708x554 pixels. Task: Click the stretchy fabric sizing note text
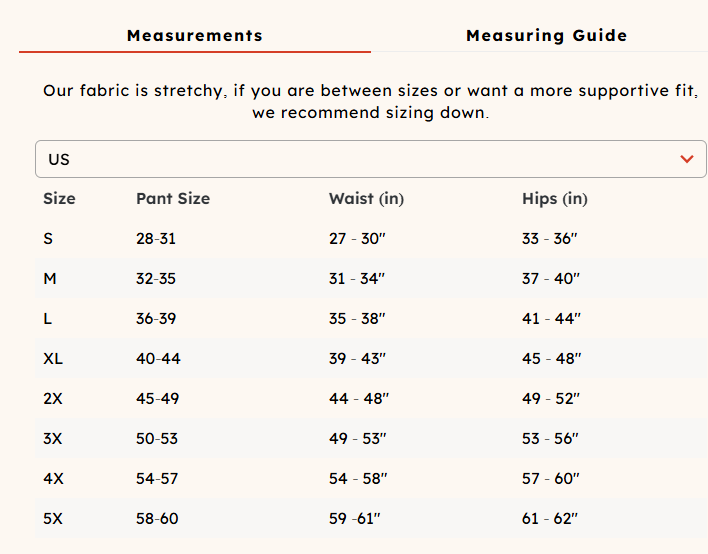click(x=370, y=101)
